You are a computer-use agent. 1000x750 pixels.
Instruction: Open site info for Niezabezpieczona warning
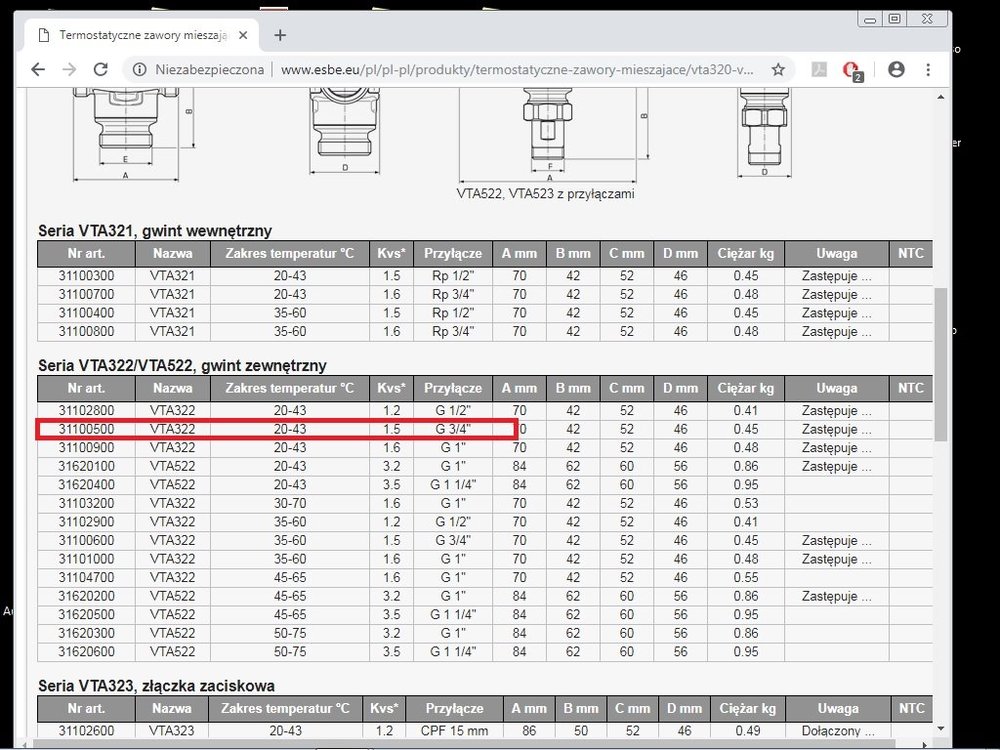(x=139, y=69)
